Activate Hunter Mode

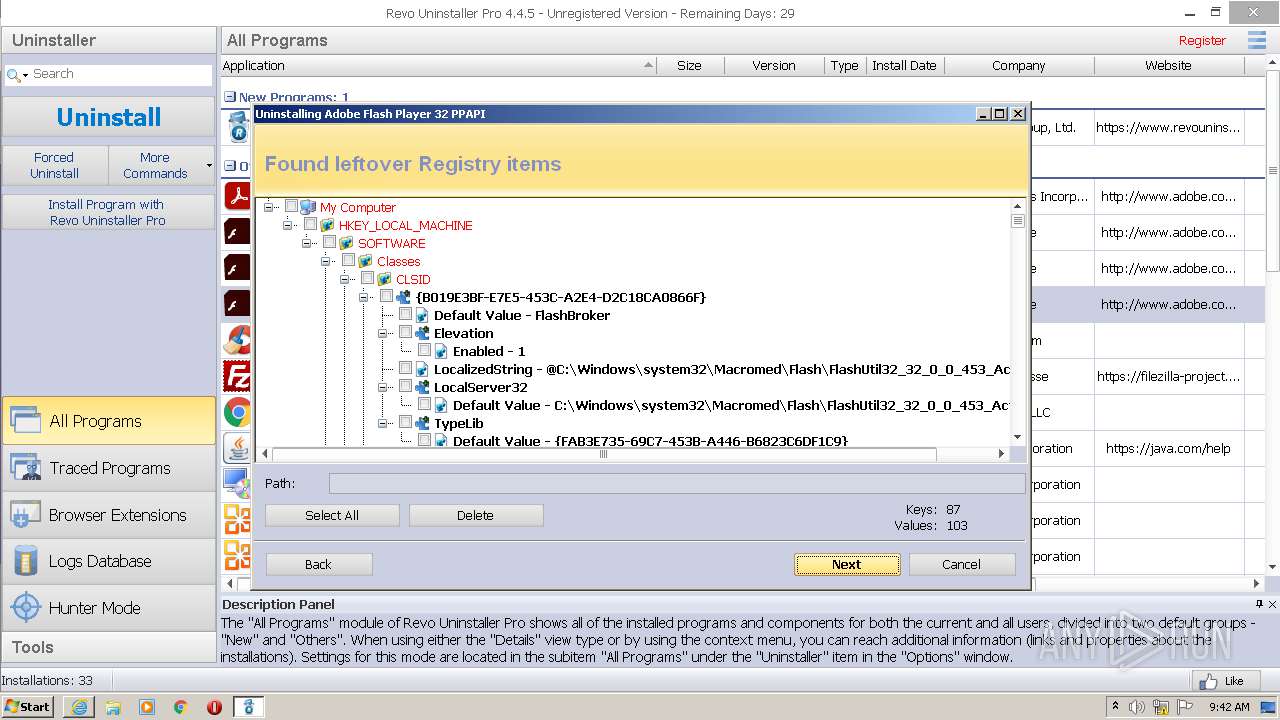point(108,608)
